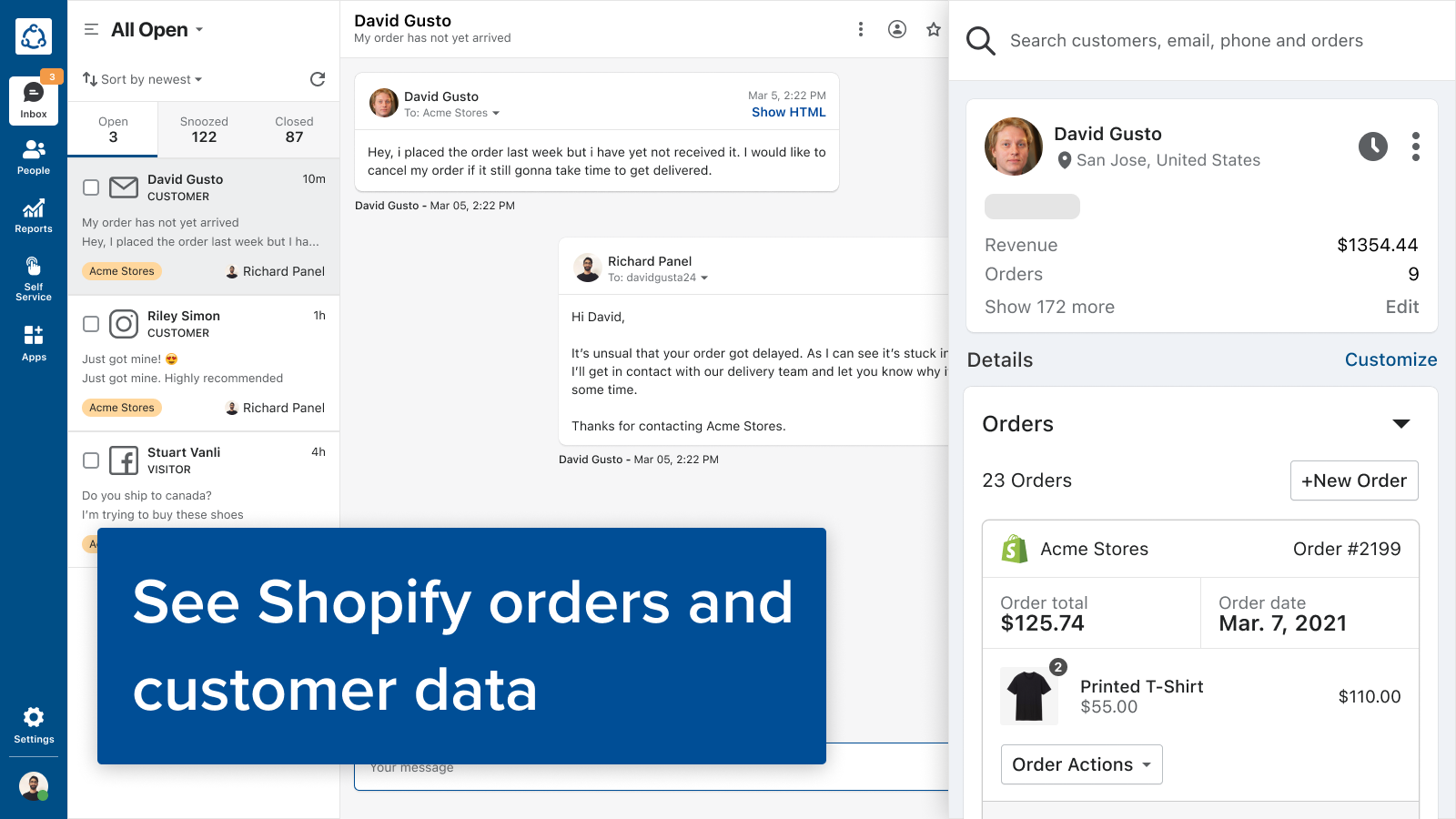The width and height of the screenshot is (1456, 819).
Task: Click David Gusto's avatar in the message
Action: click(x=384, y=103)
